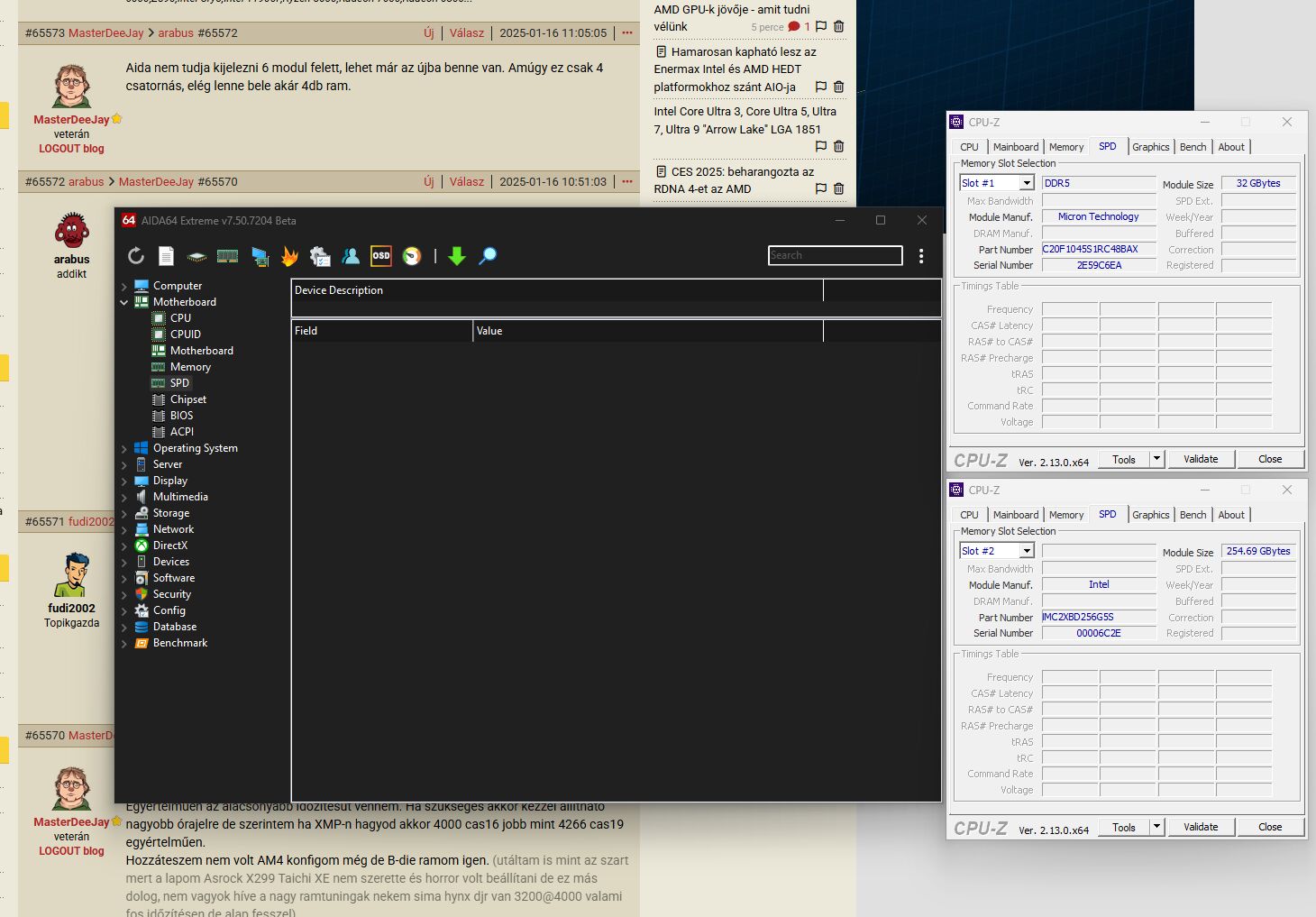Open the three-dot menu in AIDA64 toolbar
Screen dimensions: 1316x917
pos(921,256)
